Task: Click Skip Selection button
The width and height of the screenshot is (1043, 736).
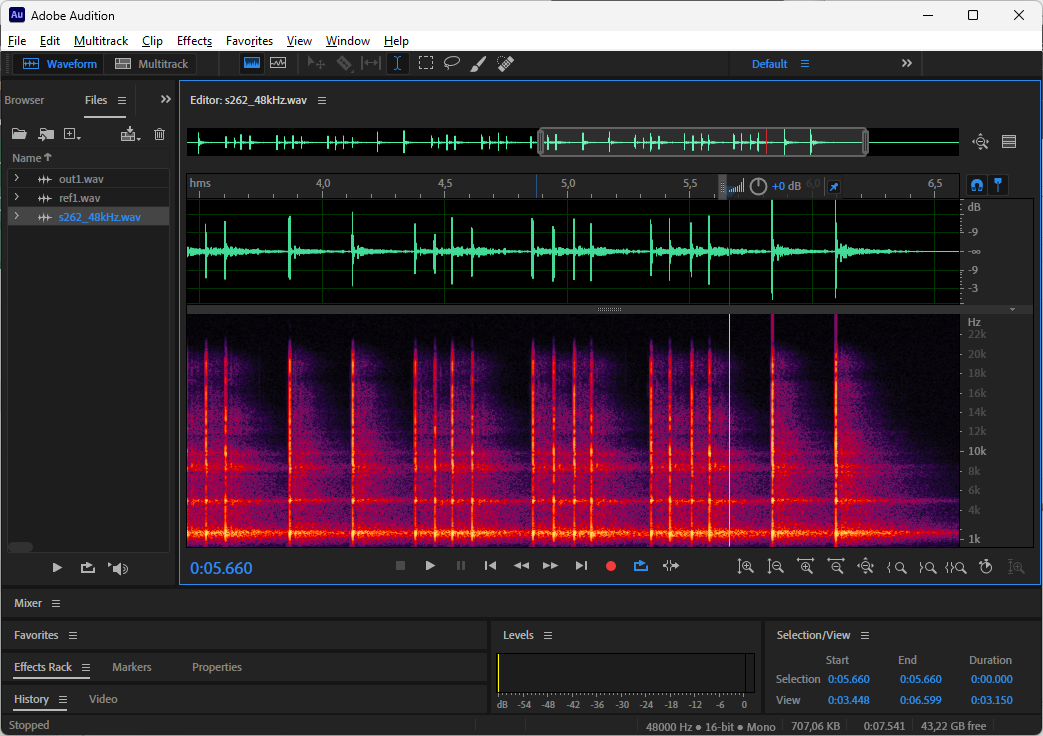Action: [x=671, y=566]
